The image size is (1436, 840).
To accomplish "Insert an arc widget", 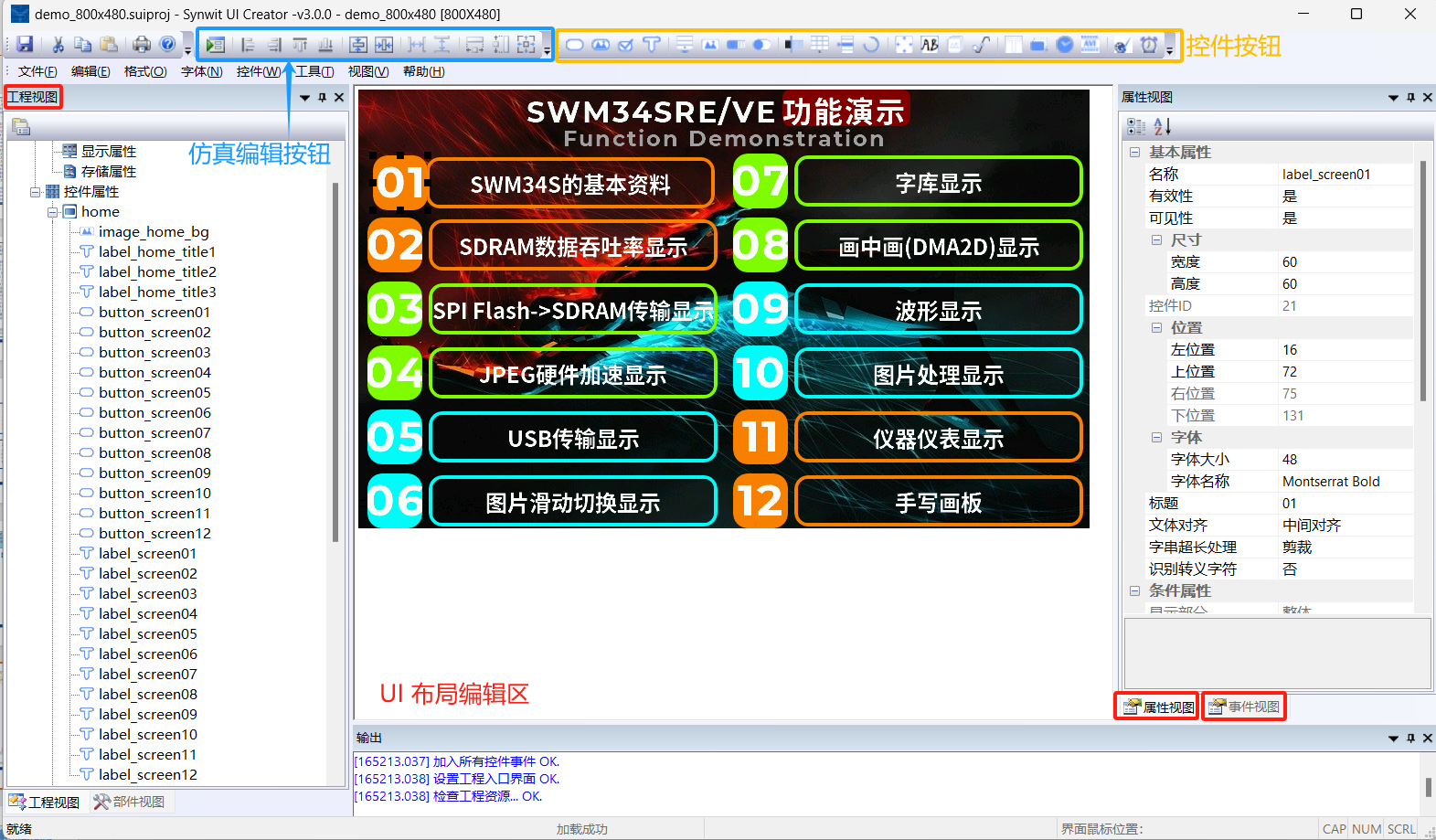I will [x=871, y=44].
